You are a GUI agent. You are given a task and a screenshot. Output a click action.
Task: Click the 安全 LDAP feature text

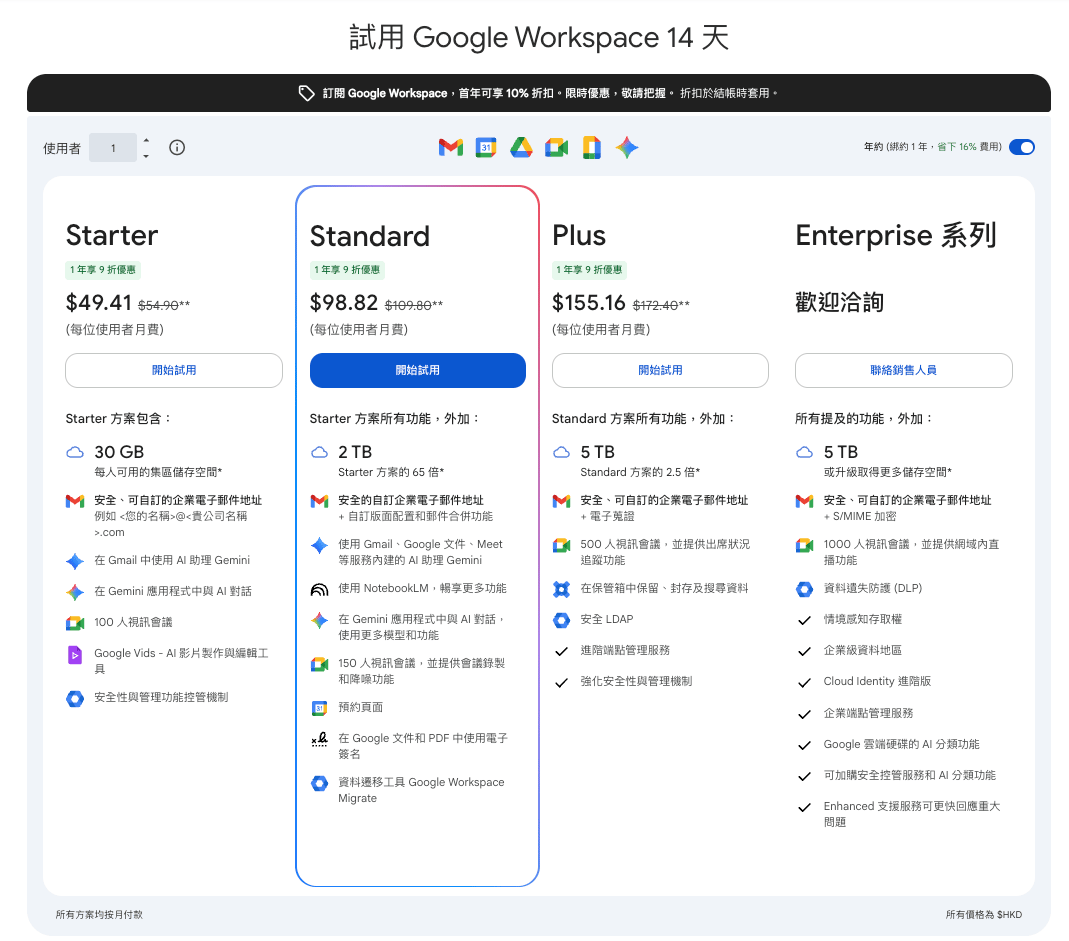point(607,619)
